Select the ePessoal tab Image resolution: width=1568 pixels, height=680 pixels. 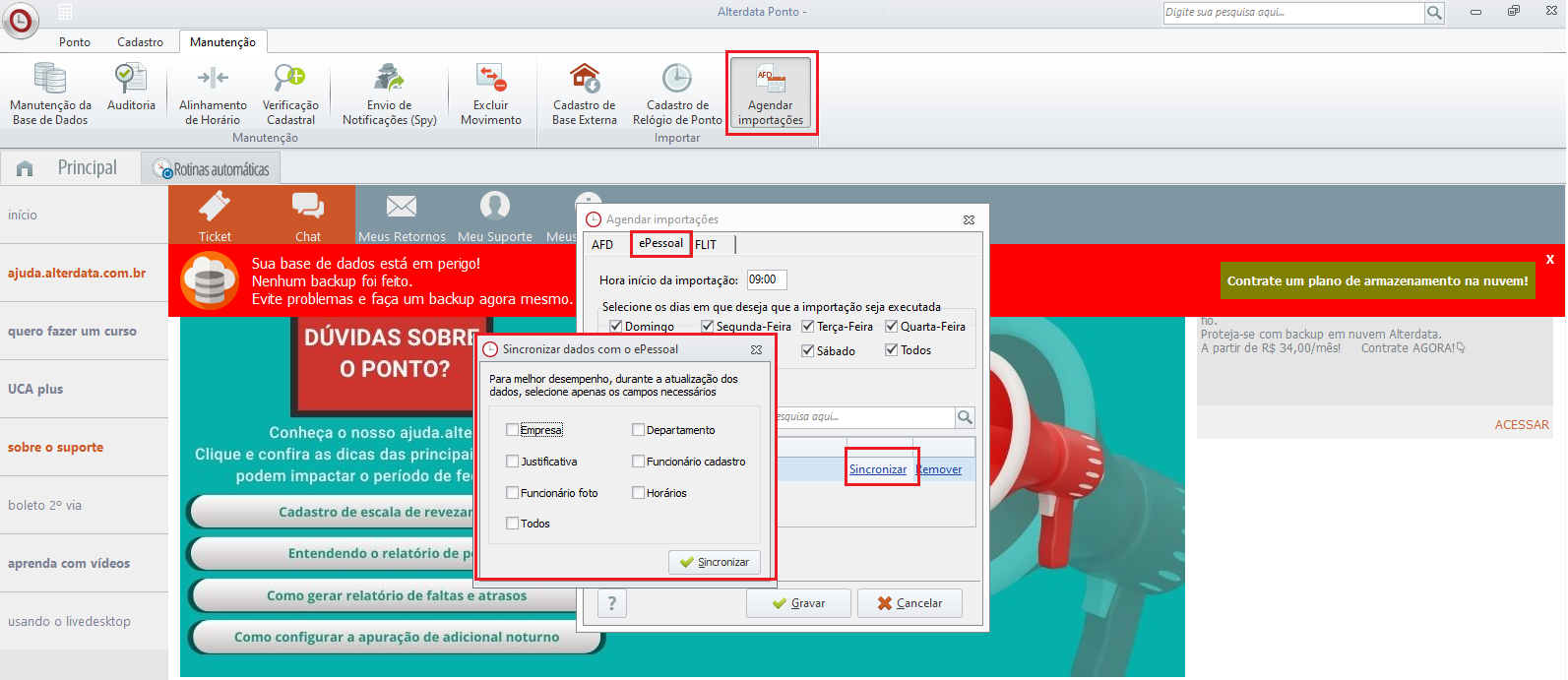pyautogui.click(x=660, y=243)
